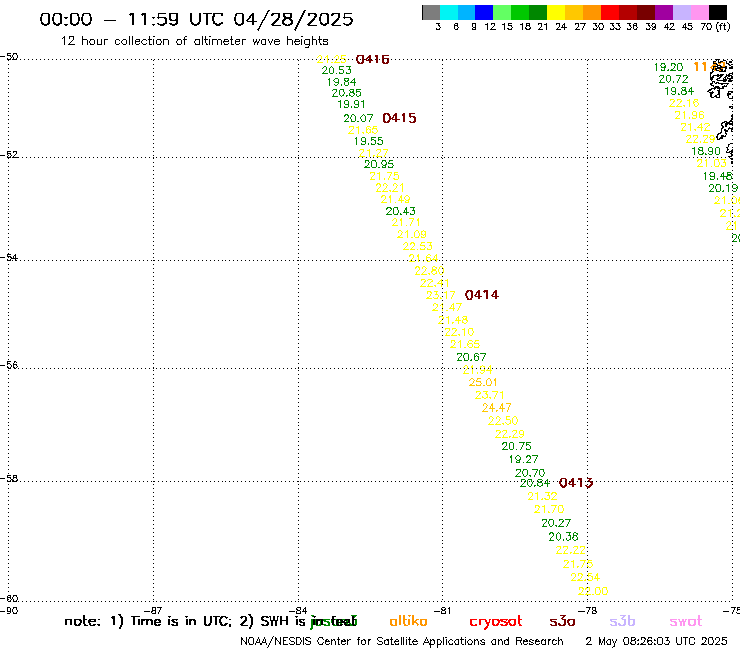Click the wave height value 19.91
Screen dimensions: 740x650
pyautogui.click(x=351, y=104)
